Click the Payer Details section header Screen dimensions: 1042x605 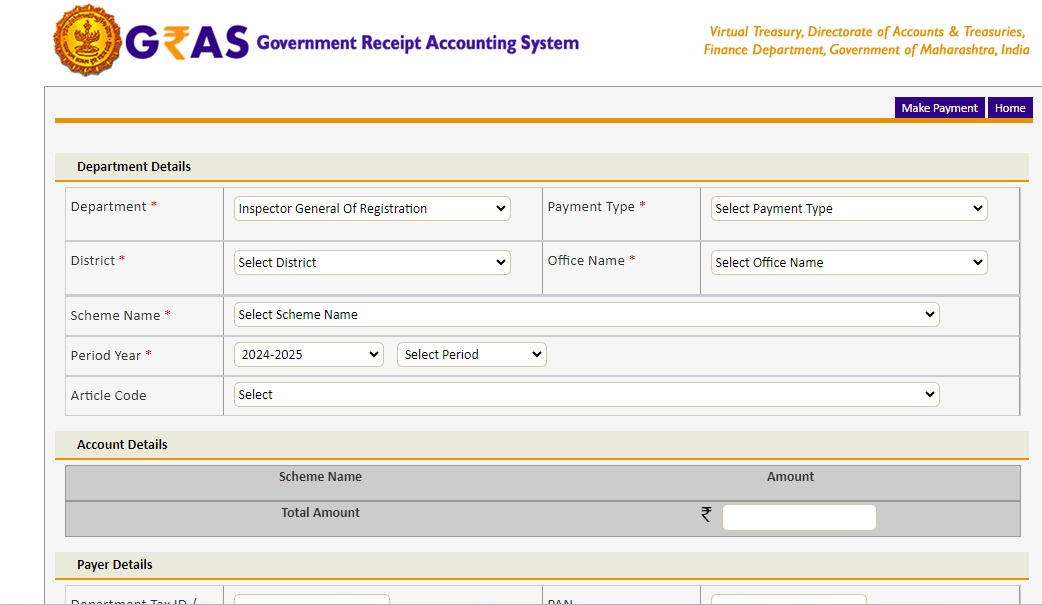tap(114, 565)
